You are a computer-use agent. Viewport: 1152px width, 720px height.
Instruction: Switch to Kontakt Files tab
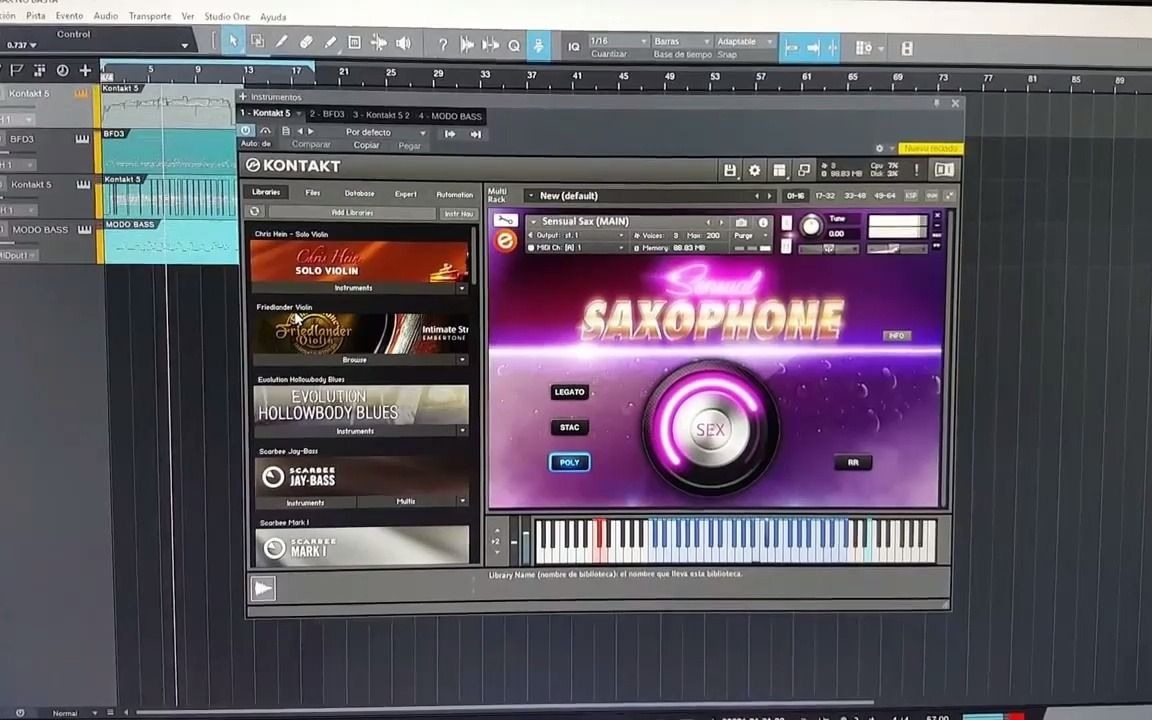pyautogui.click(x=313, y=192)
